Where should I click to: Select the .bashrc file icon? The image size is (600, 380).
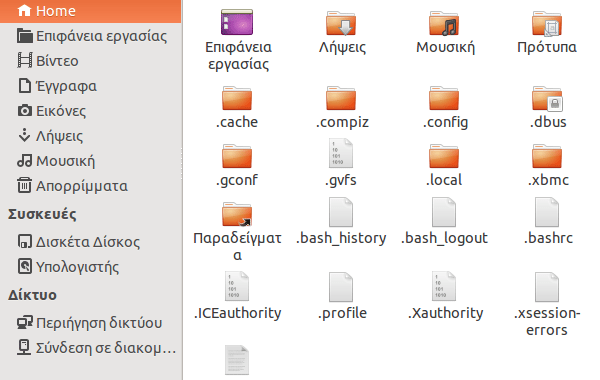click(547, 212)
